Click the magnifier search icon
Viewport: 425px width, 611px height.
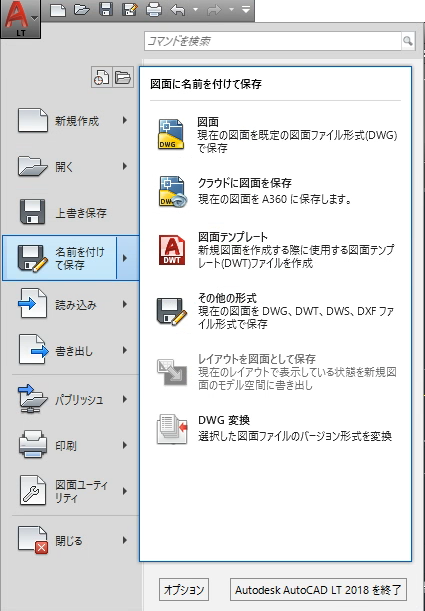click(407, 41)
